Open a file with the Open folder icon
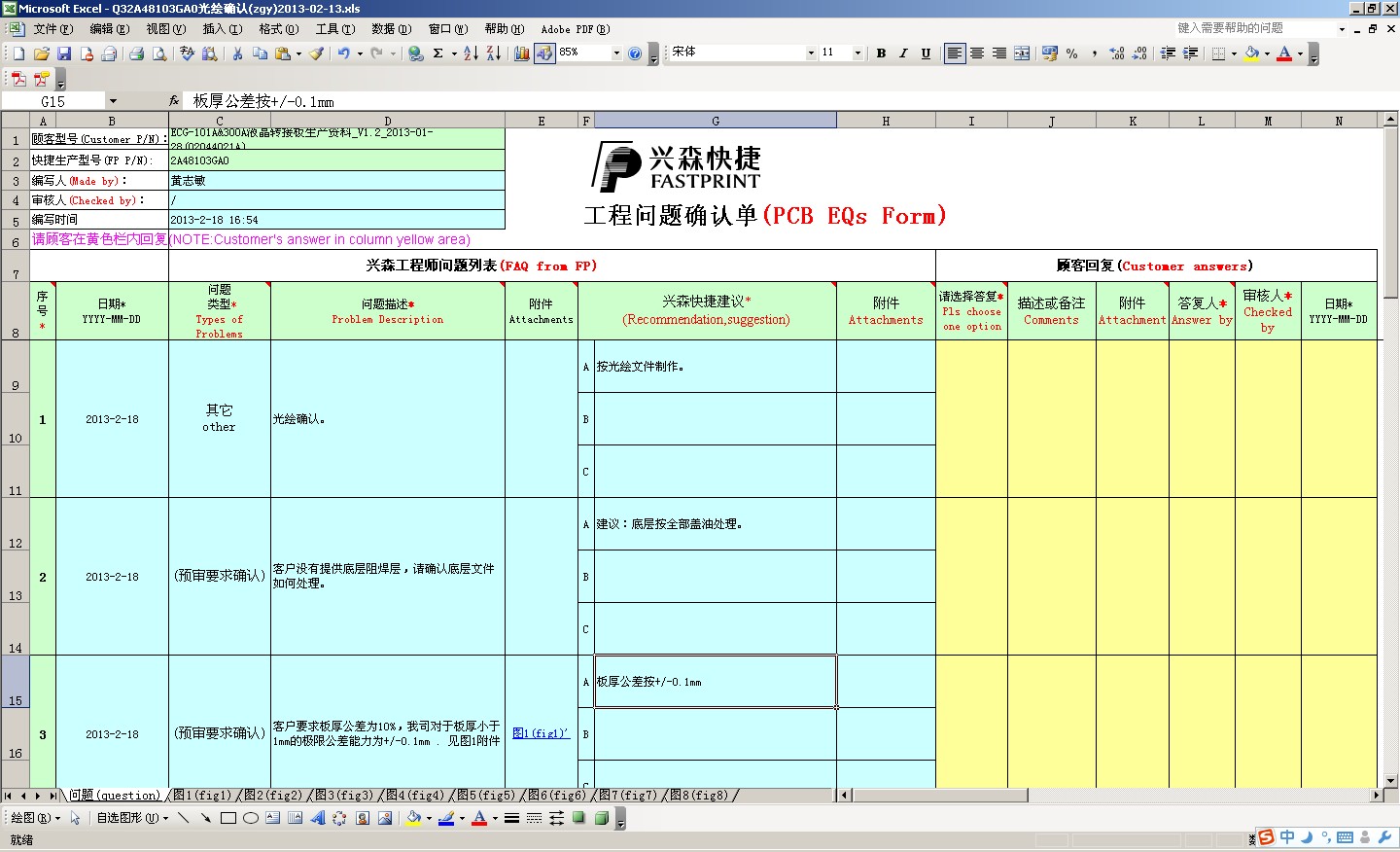This screenshot has width=1400, height=852. [41, 53]
